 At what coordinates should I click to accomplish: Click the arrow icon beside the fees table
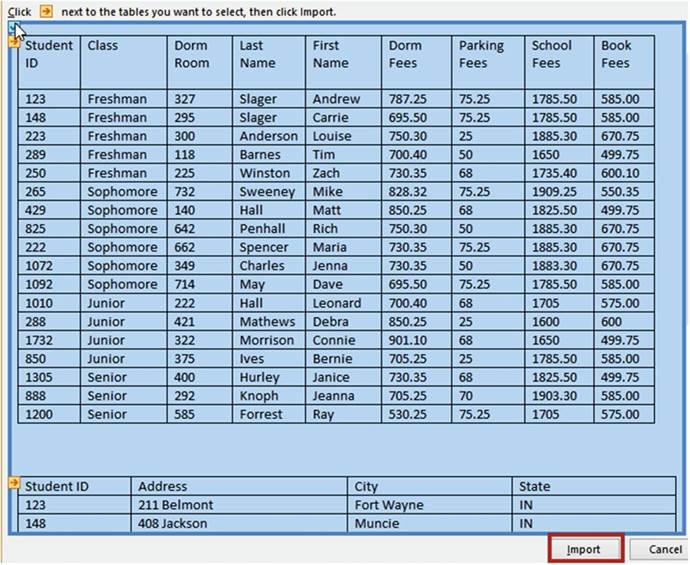pos(13,42)
